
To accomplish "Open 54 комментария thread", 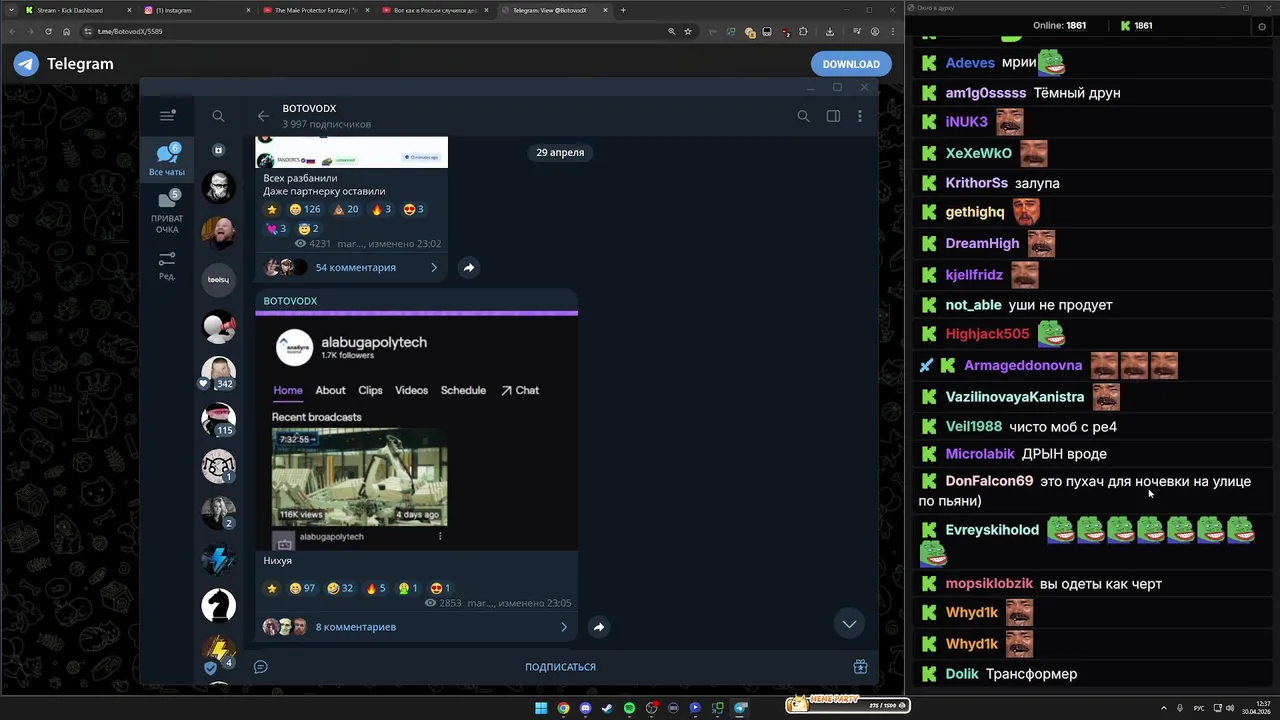I will pyautogui.click(x=356, y=267).
